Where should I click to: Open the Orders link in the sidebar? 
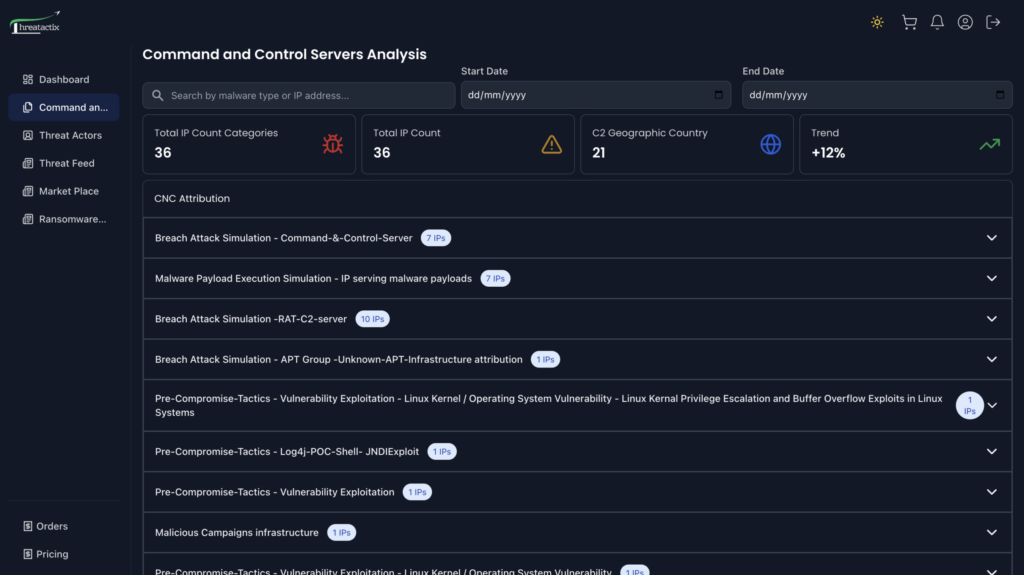(x=52, y=526)
